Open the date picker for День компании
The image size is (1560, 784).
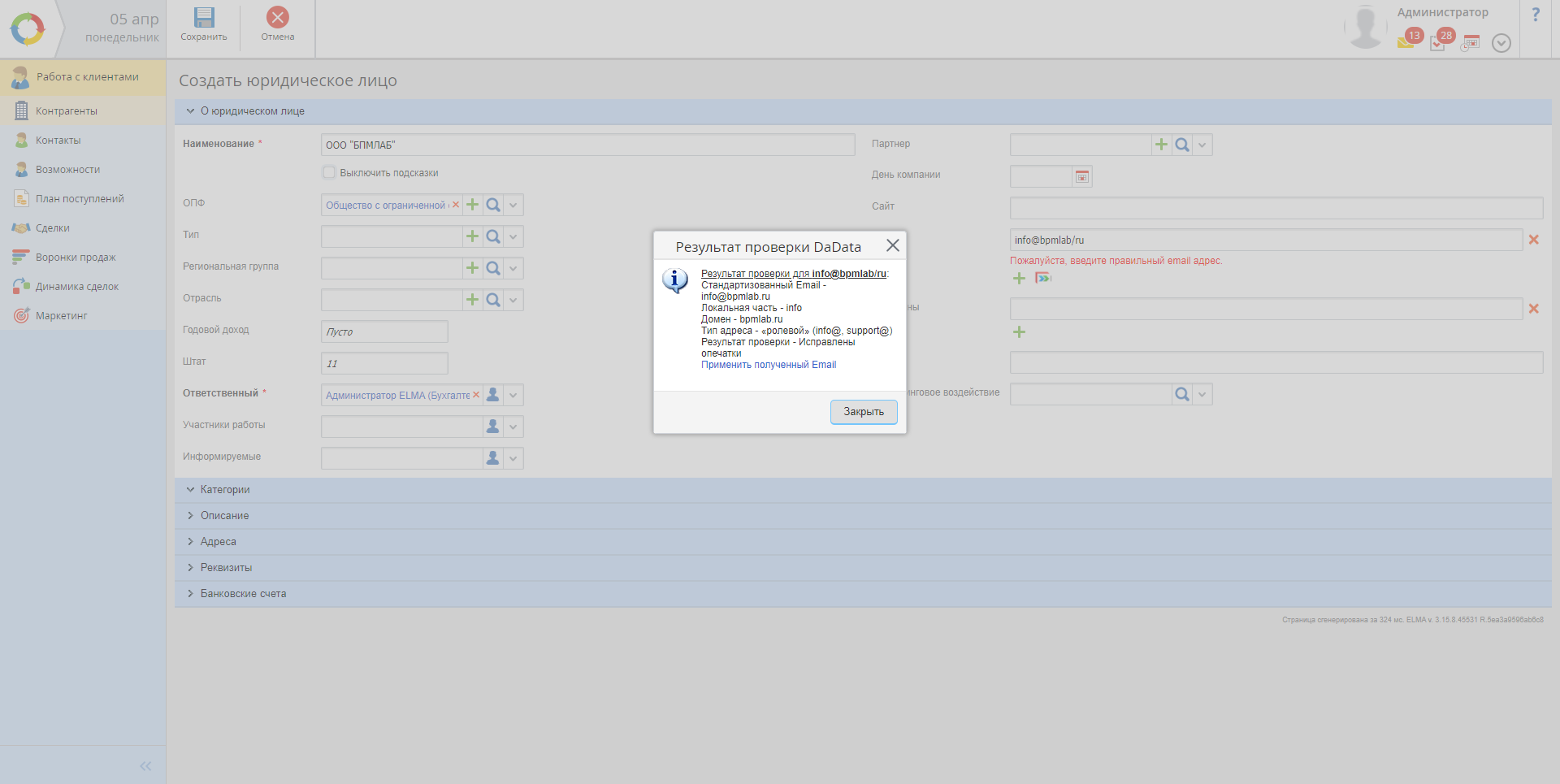click(x=1081, y=176)
